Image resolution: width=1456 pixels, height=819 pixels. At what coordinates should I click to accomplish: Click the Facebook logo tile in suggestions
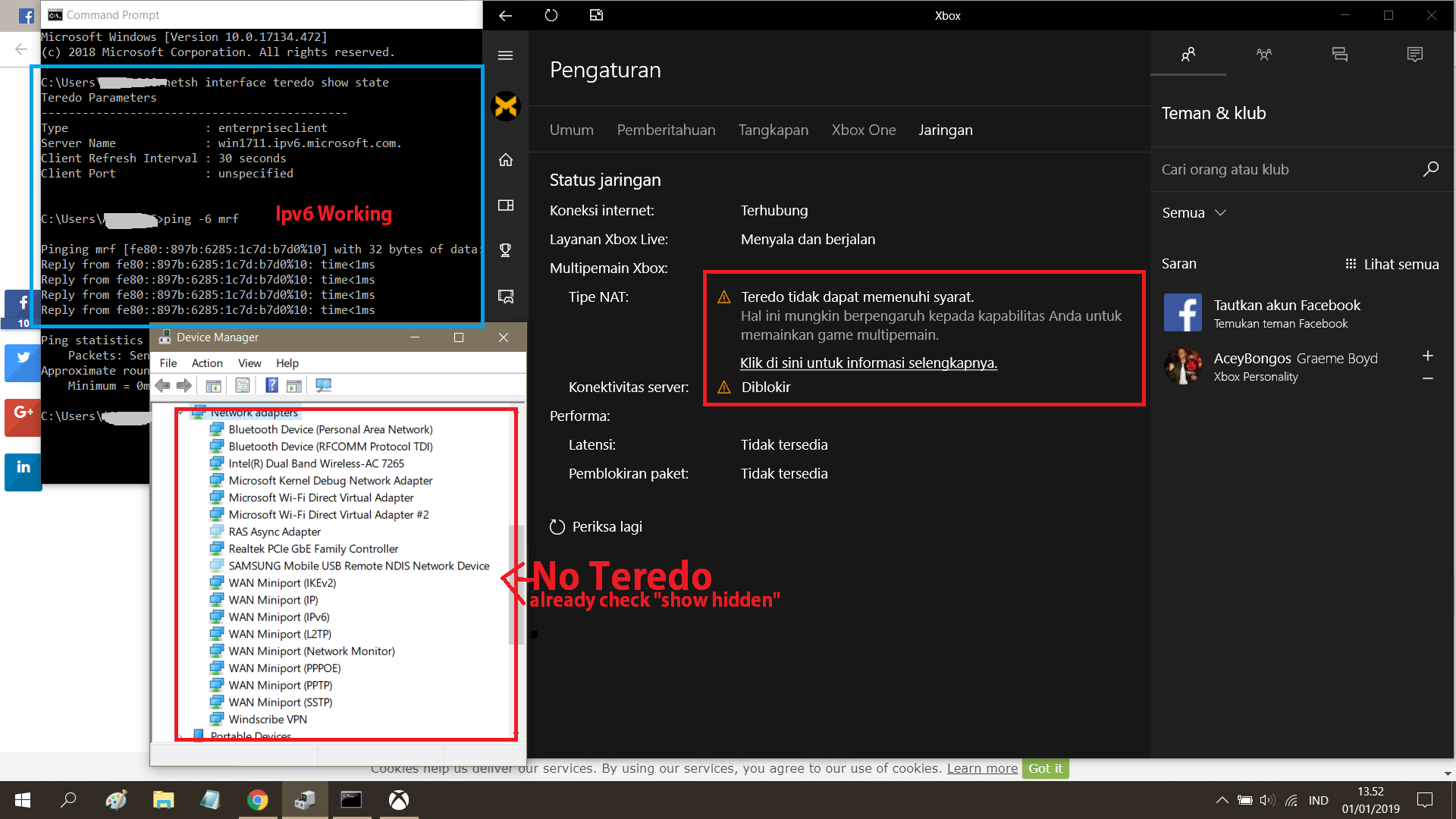click(x=1183, y=313)
